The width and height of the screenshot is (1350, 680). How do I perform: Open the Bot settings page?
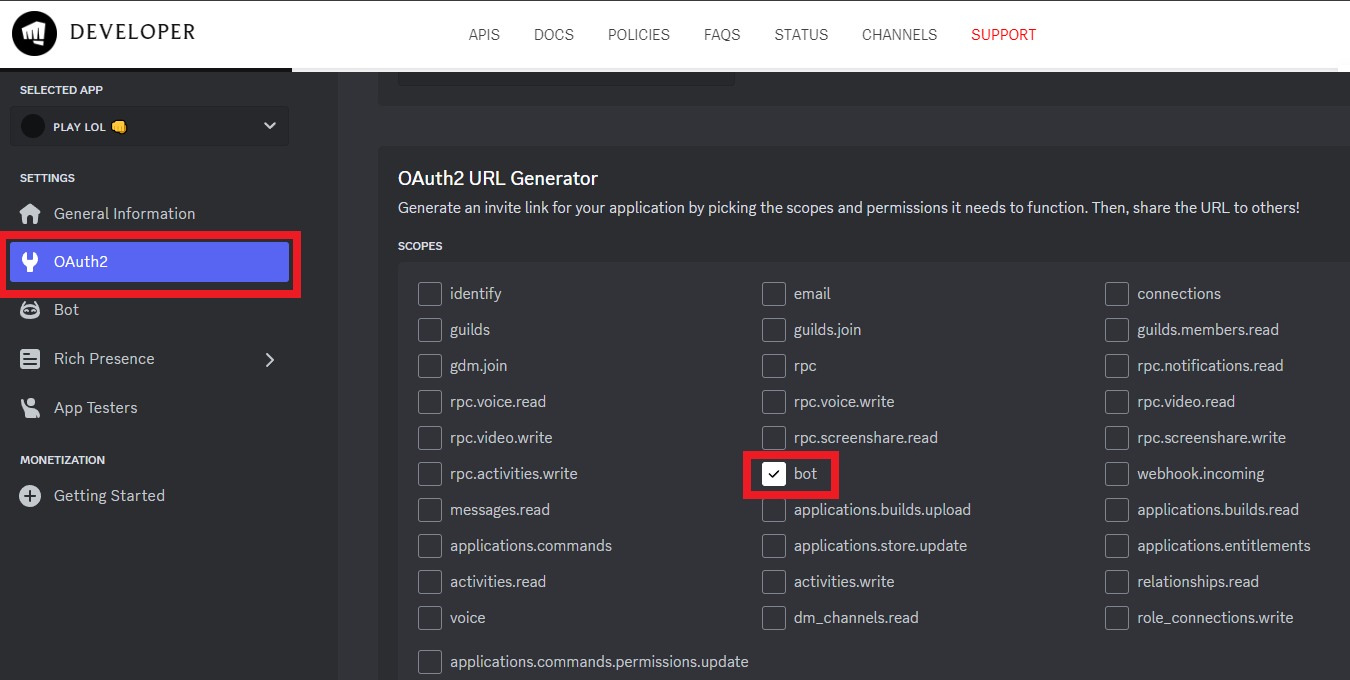[x=150, y=310]
